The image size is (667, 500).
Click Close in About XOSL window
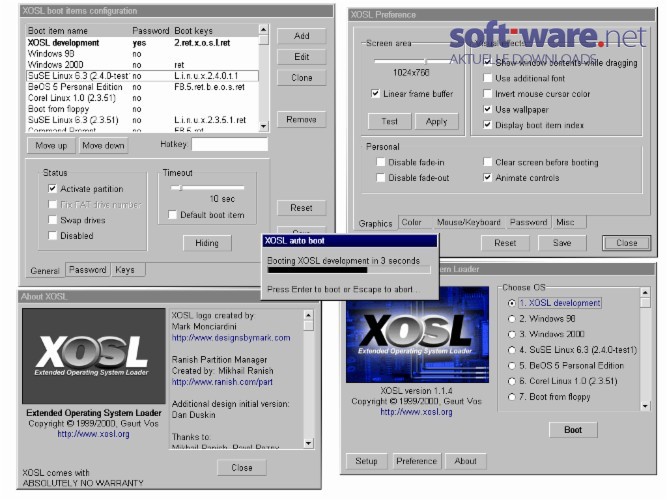click(x=242, y=468)
